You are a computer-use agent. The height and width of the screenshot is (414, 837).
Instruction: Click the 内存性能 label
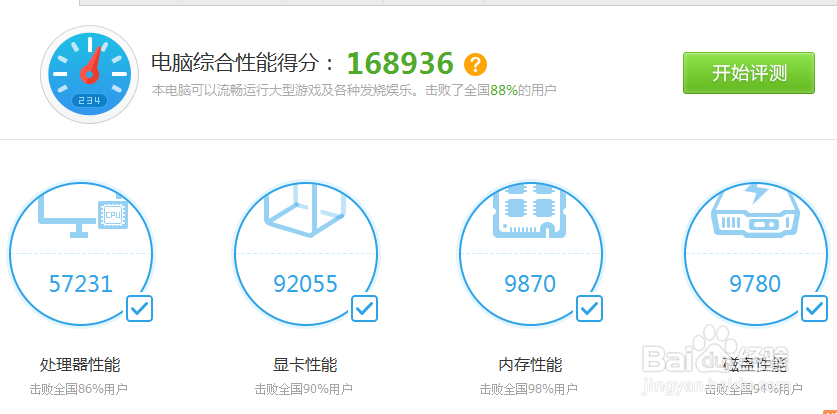pyautogui.click(x=530, y=365)
